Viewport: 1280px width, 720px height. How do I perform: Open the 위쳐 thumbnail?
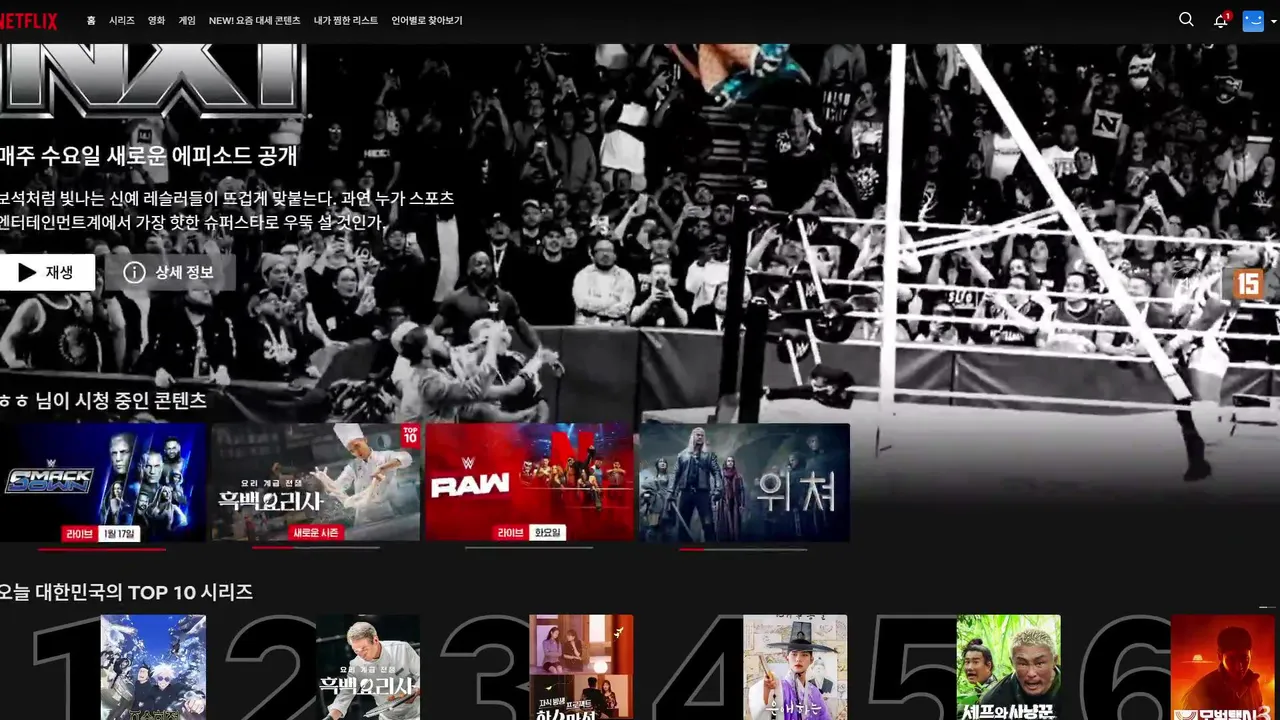click(744, 482)
